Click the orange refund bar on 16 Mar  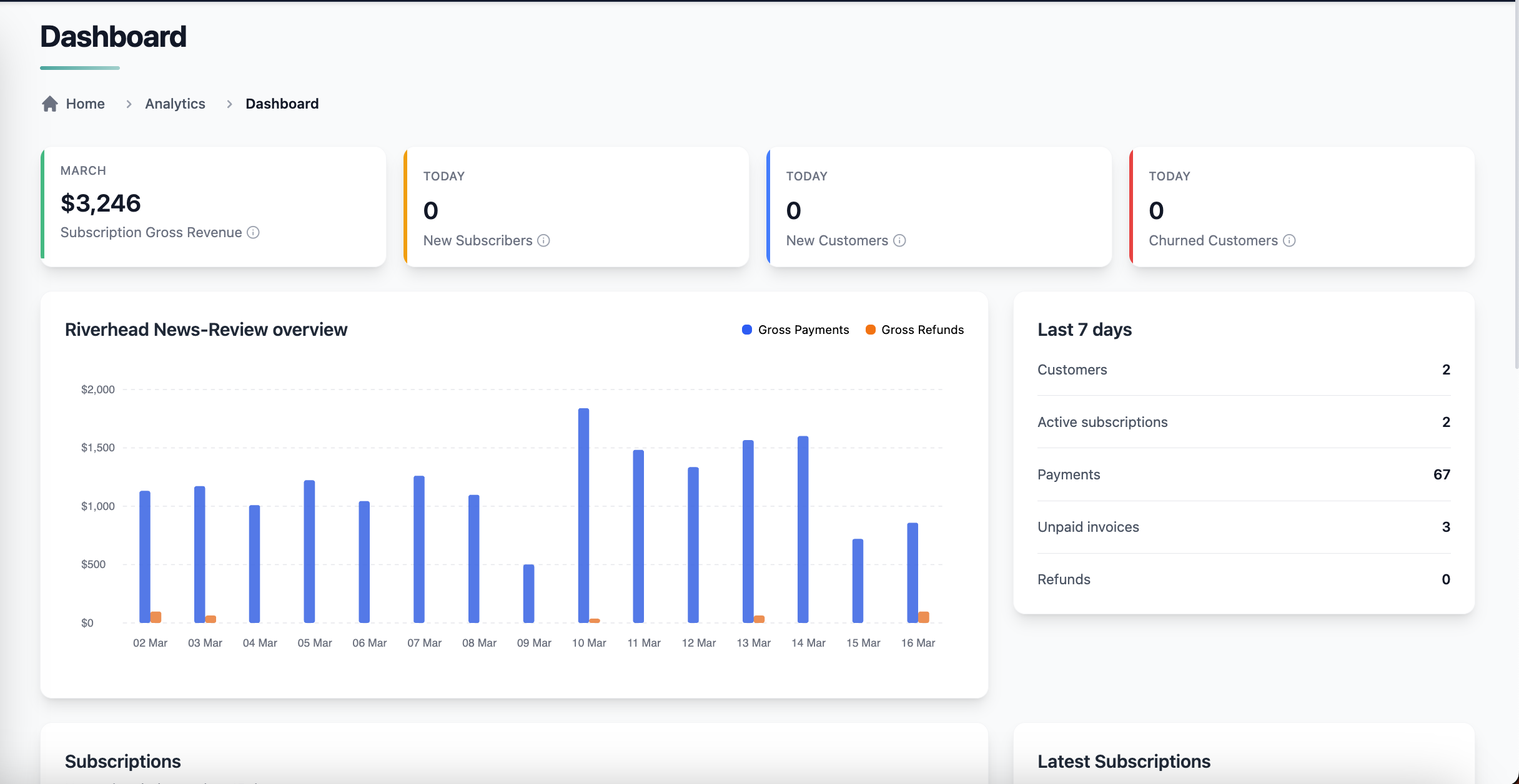pyautogui.click(x=924, y=617)
